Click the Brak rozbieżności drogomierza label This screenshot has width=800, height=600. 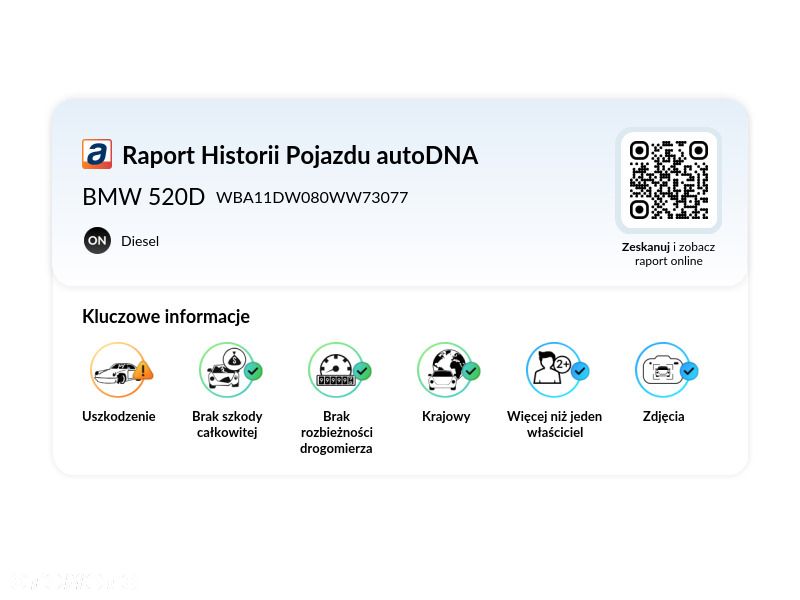(336, 432)
